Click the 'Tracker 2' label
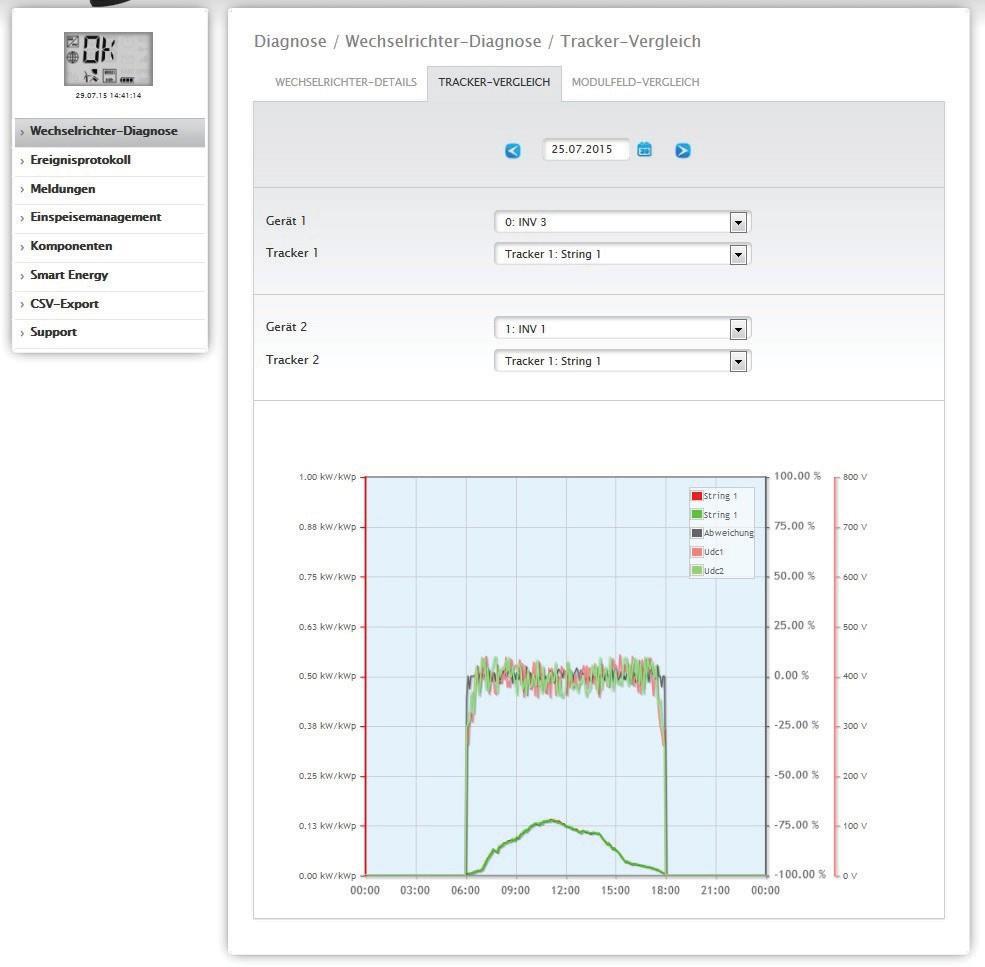 [x=292, y=360]
